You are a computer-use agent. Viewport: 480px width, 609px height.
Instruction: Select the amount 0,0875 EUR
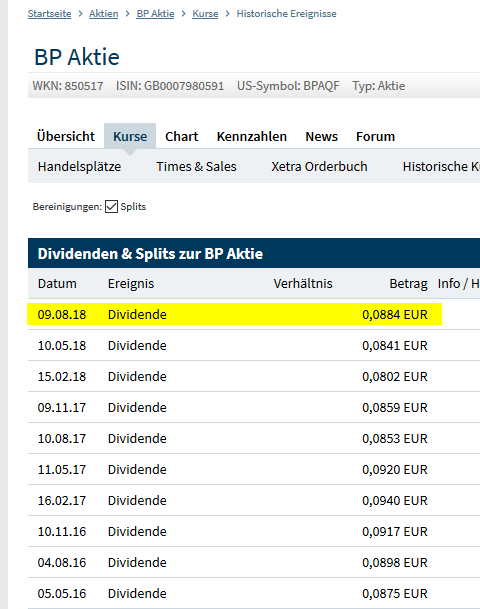[395, 594]
